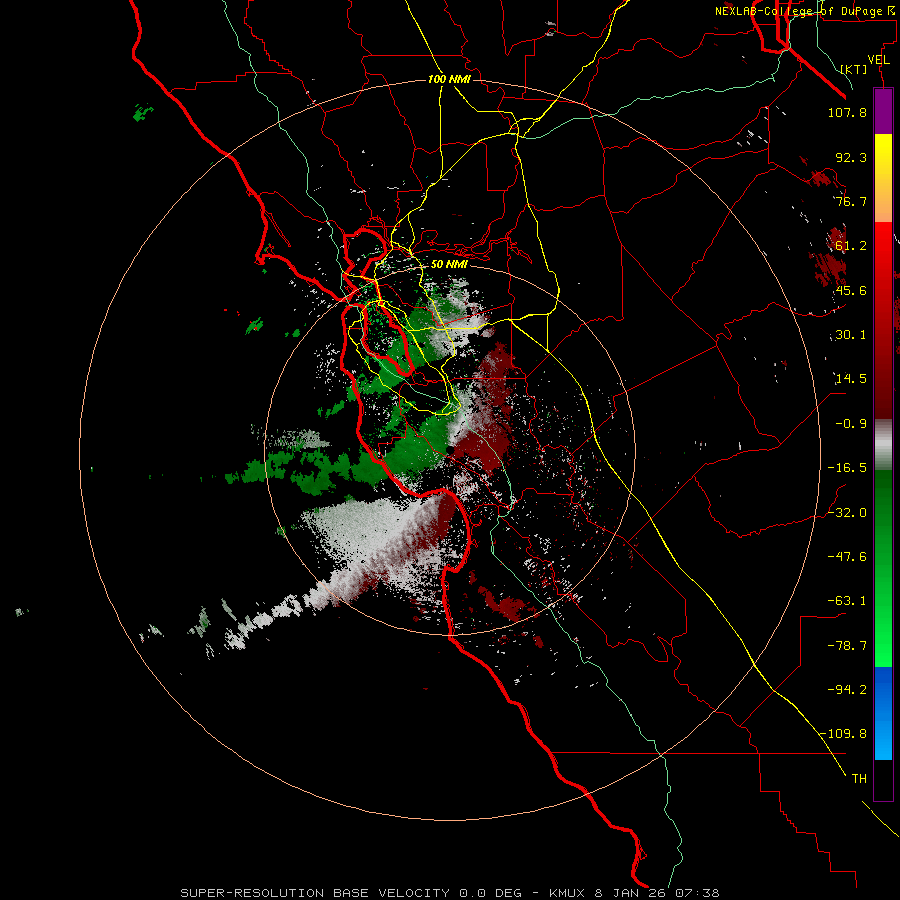Click the 07:38 timestamp in the caption

point(697,893)
